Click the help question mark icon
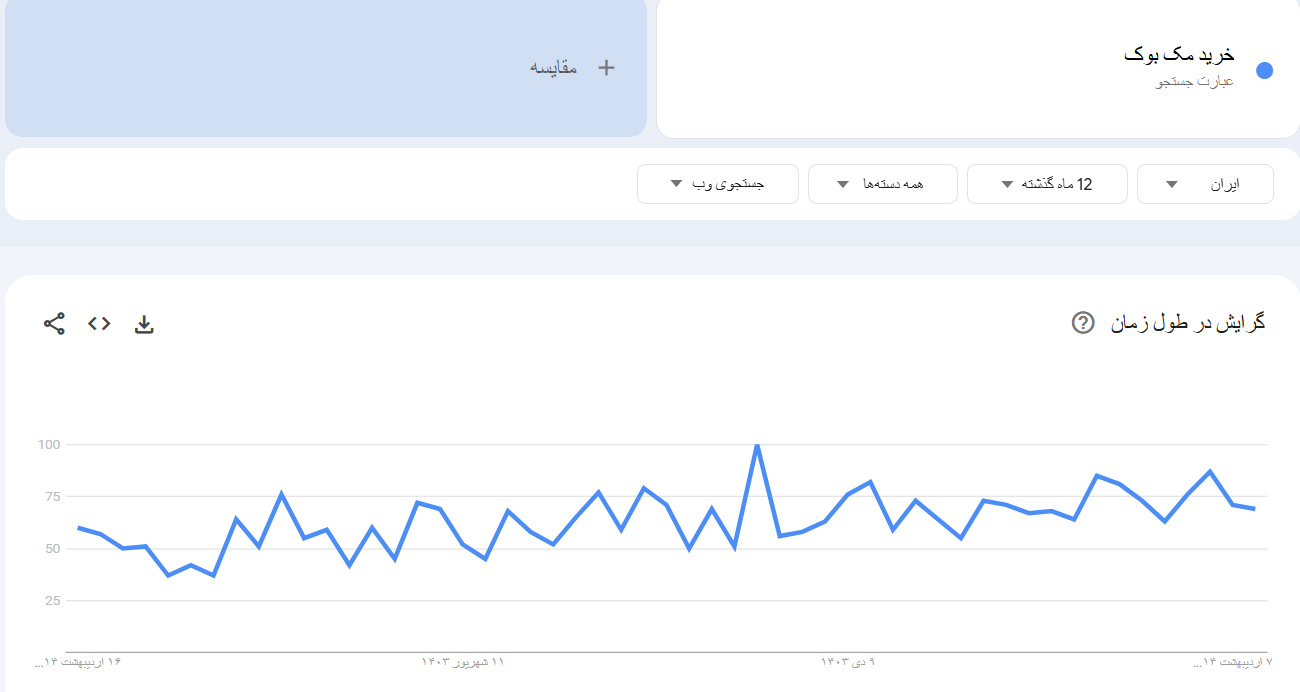This screenshot has width=1300, height=692. (1083, 323)
